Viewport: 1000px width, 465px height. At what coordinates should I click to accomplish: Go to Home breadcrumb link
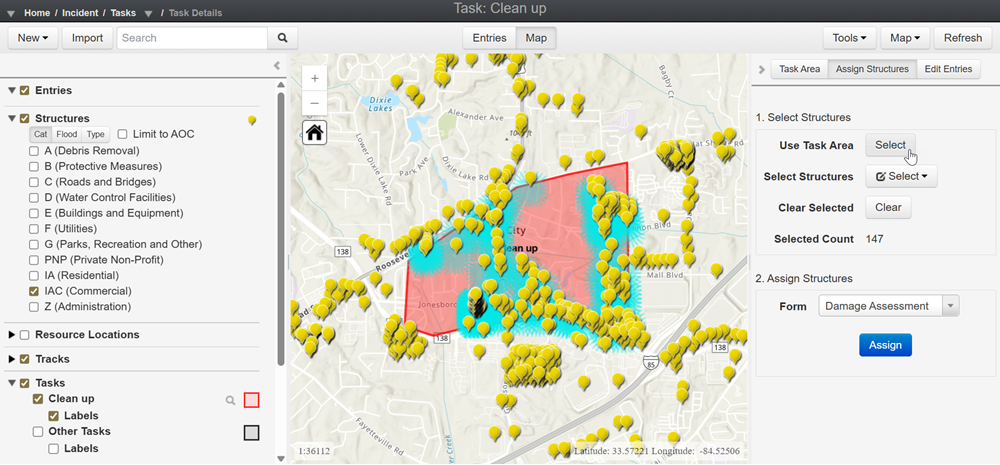pos(37,13)
